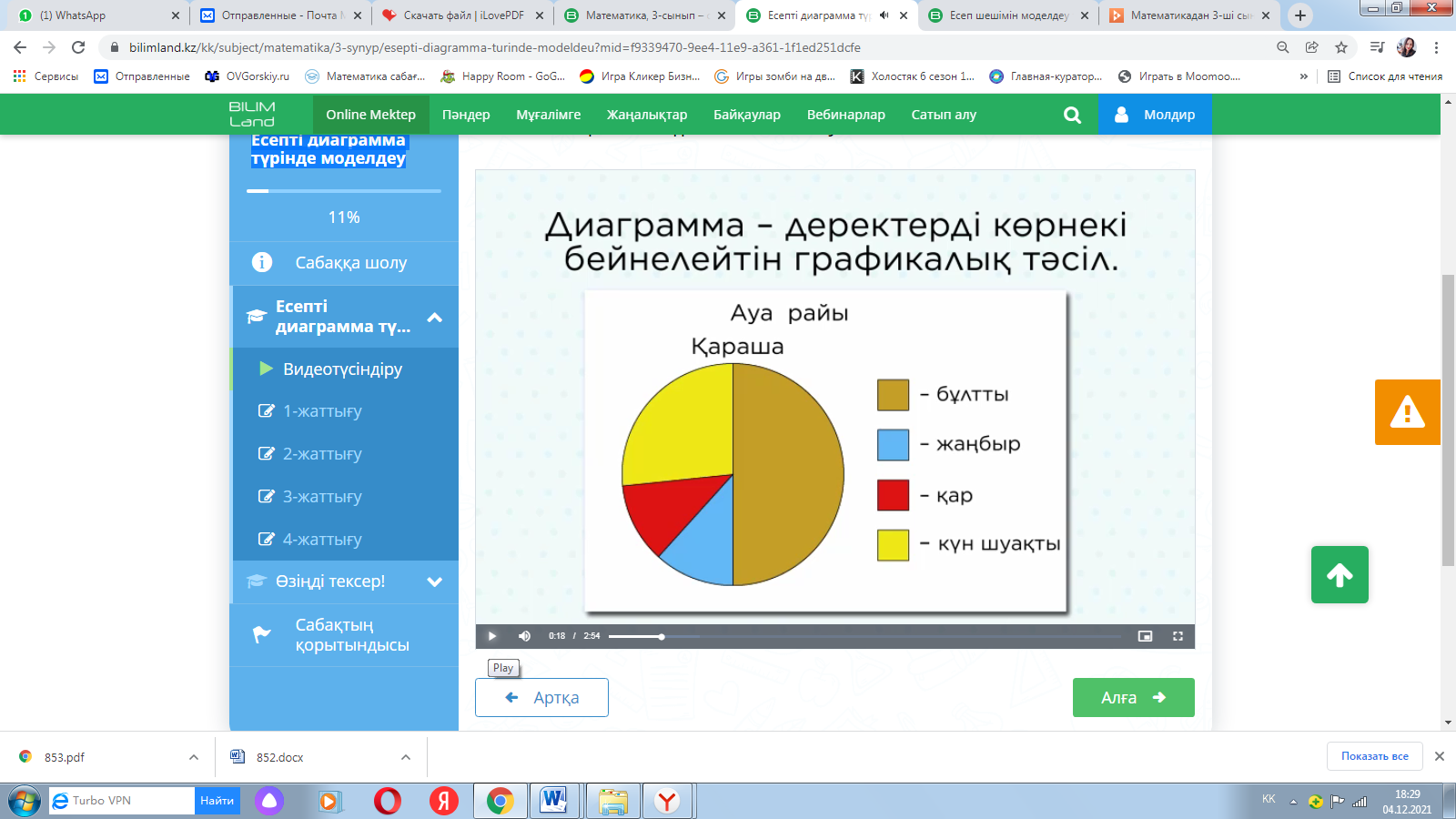Open the Вебинарлар menu
1456x819 pixels.
[846, 115]
